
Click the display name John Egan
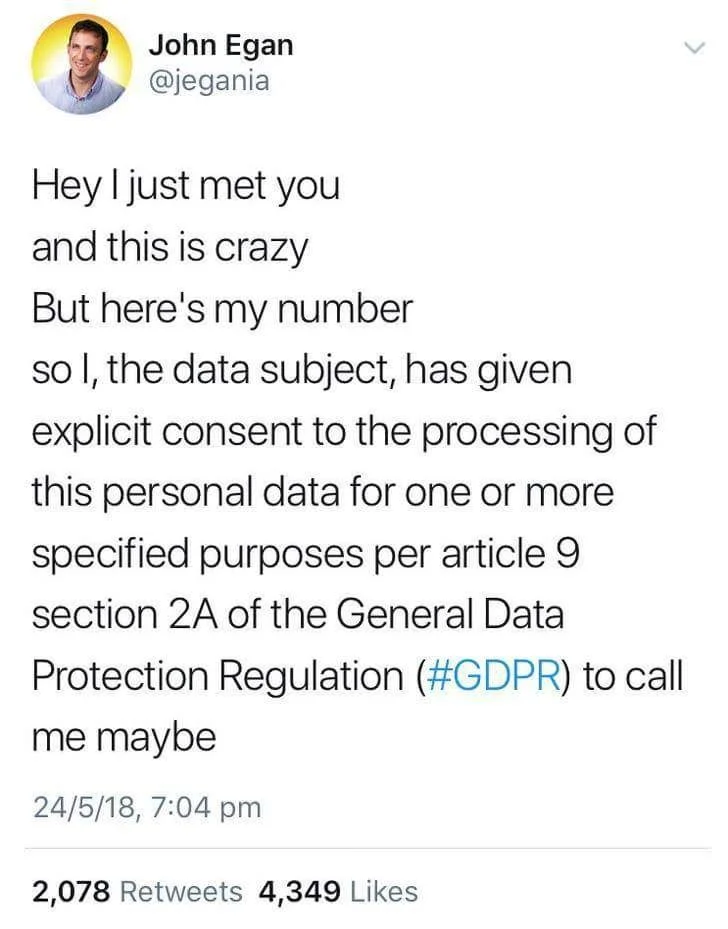pyautogui.click(x=221, y=45)
